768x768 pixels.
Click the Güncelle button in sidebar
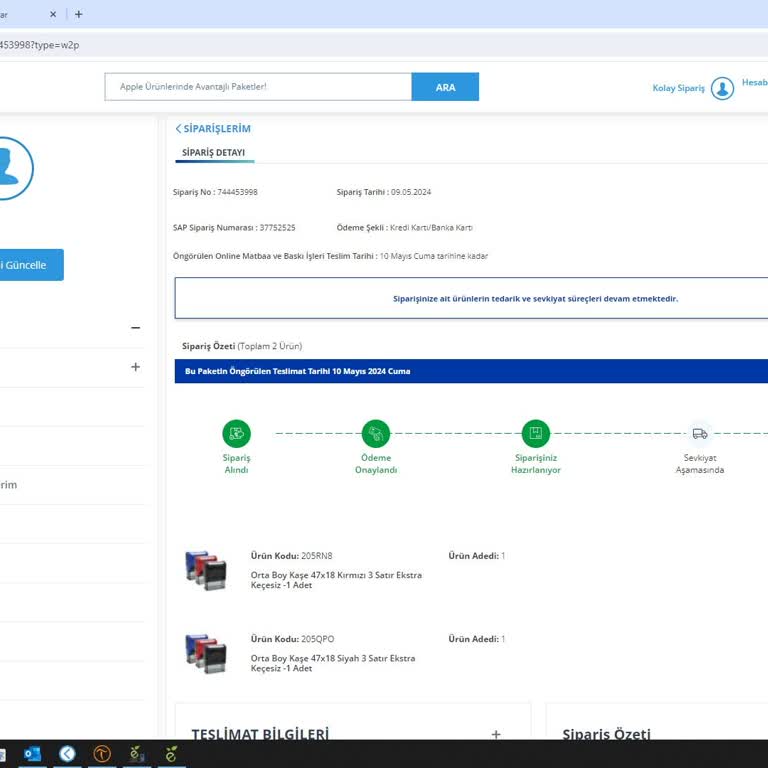[30, 265]
